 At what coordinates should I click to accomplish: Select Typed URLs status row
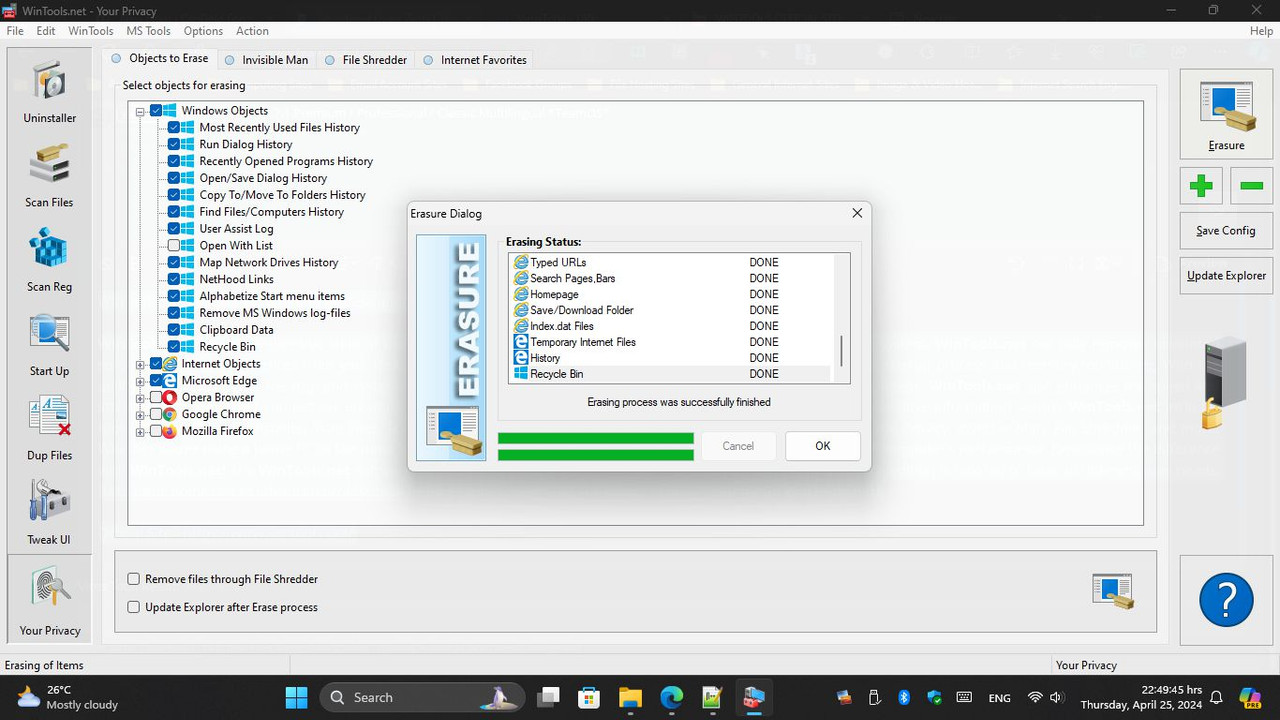[x=672, y=262]
